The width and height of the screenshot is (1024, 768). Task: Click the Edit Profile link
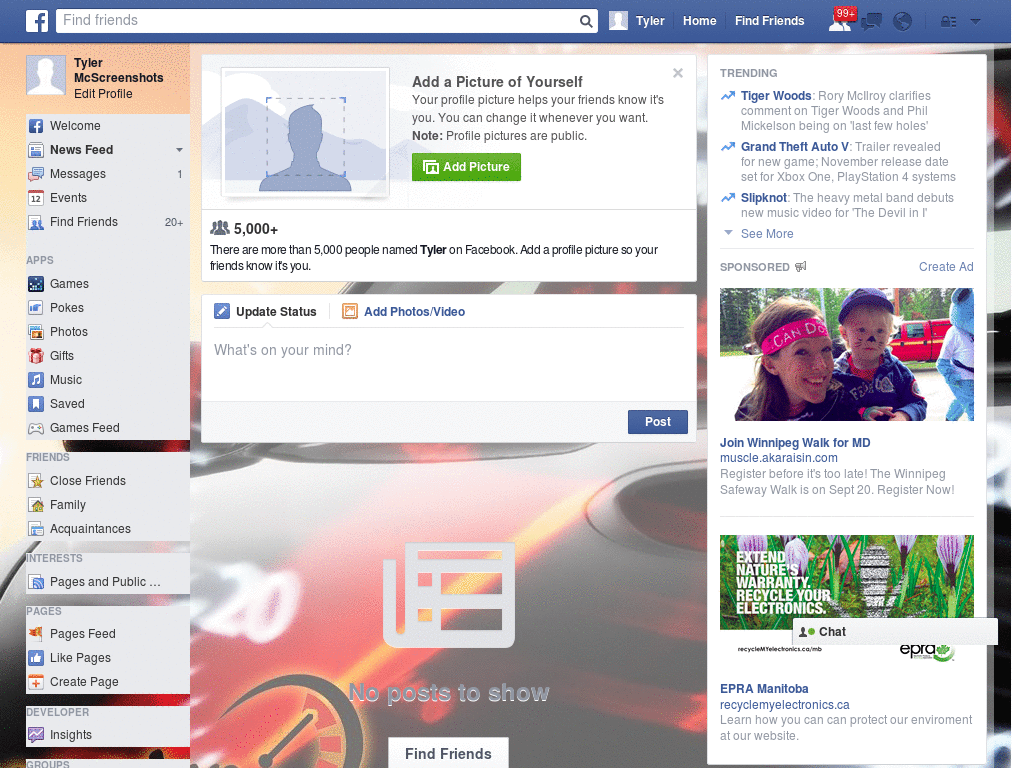click(103, 93)
